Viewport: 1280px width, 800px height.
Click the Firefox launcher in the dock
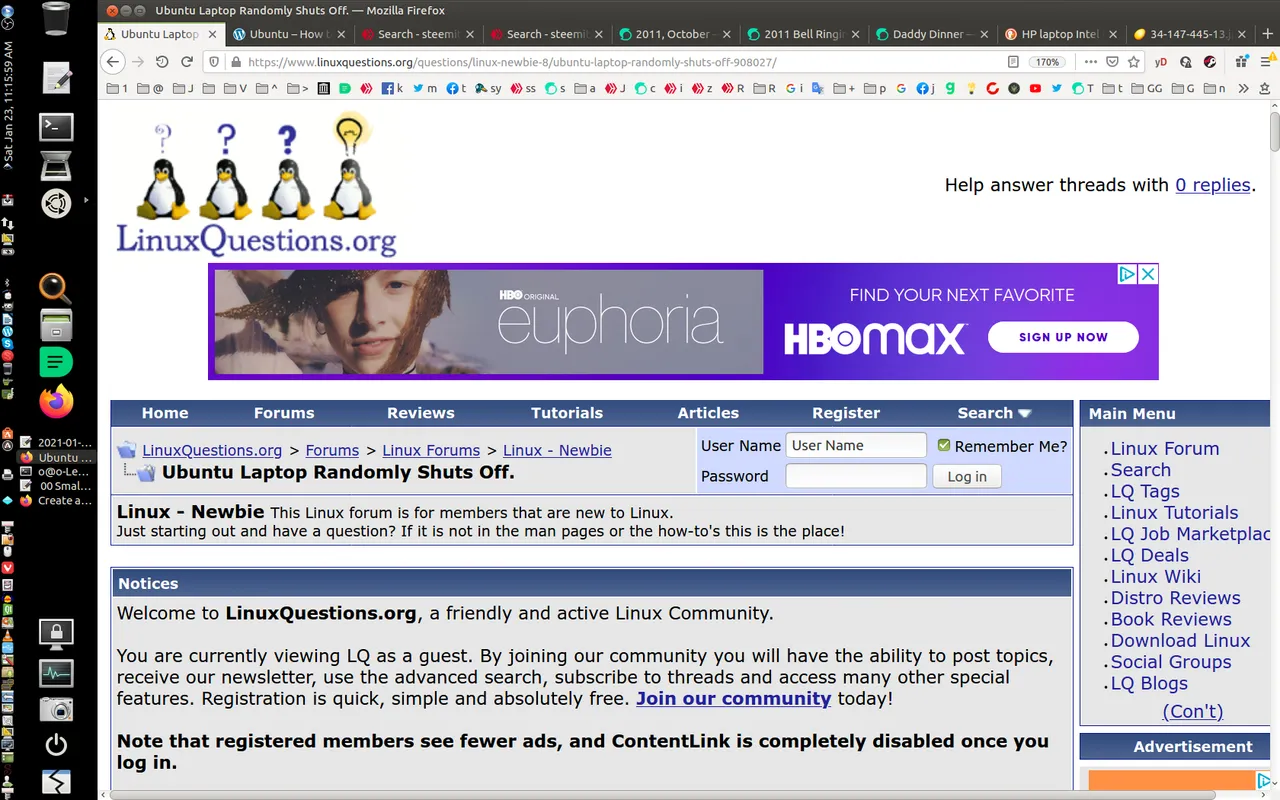[x=56, y=401]
